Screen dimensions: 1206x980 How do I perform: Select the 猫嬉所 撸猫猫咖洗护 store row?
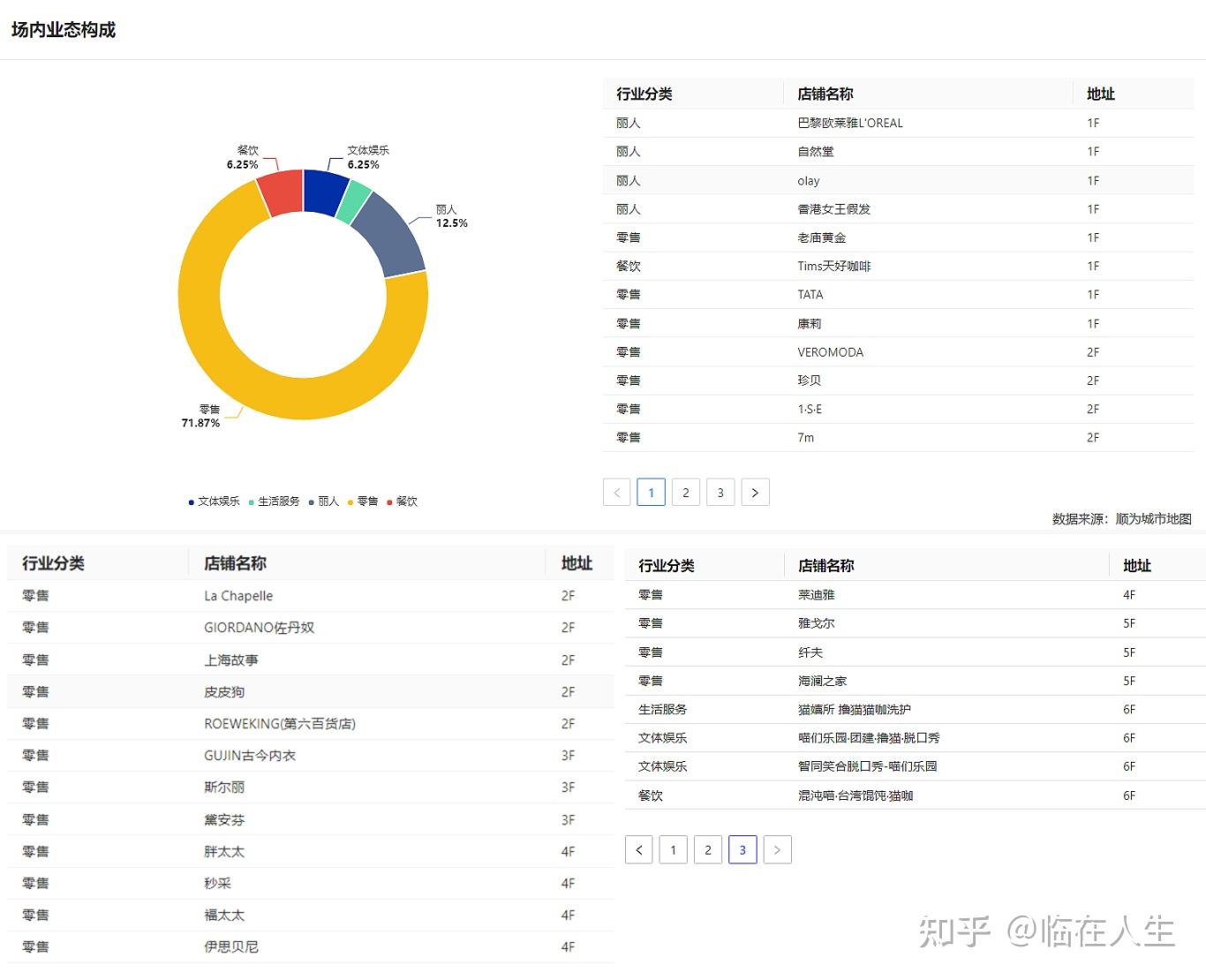point(916,709)
